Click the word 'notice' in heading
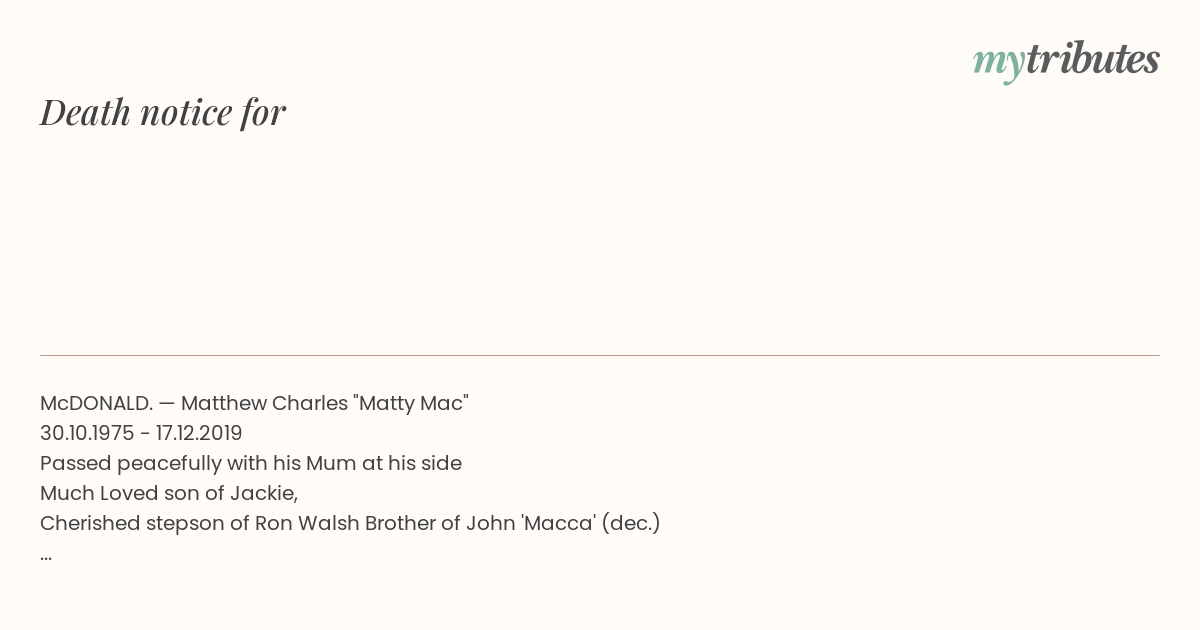The height and width of the screenshot is (630, 1200). pyautogui.click(x=186, y=112)
